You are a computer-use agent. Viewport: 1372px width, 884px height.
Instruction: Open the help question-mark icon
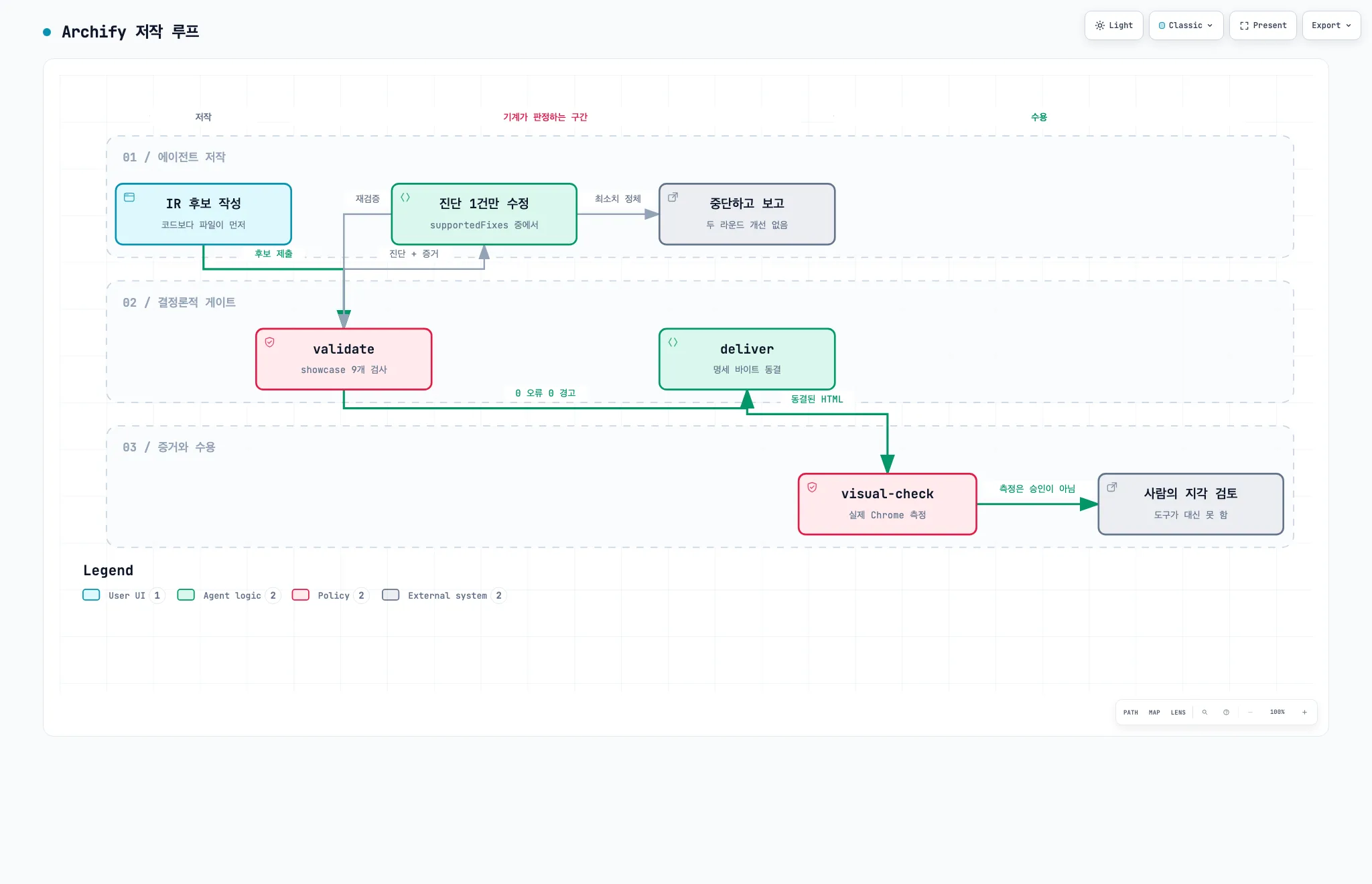(1226, 712)
